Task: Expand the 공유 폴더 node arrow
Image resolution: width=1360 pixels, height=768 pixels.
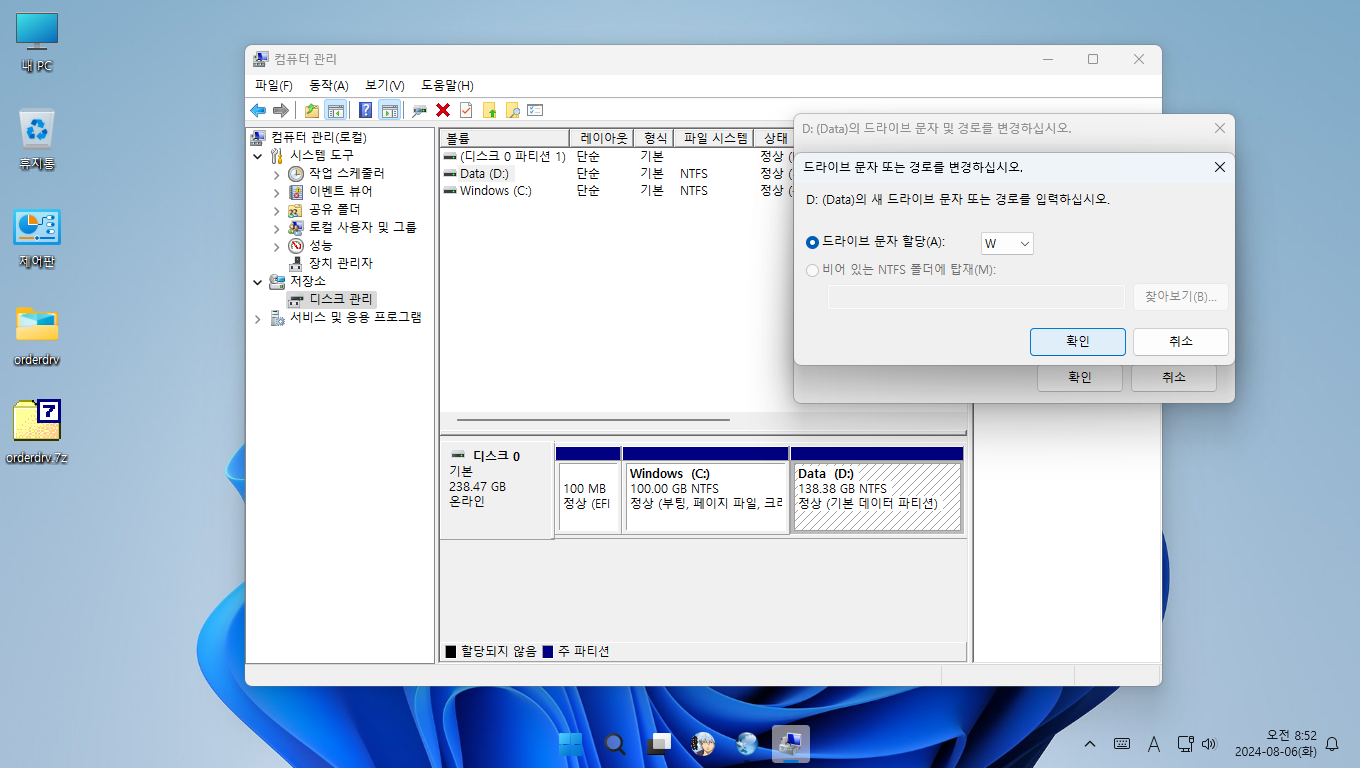Action: [x=277, y=210]
